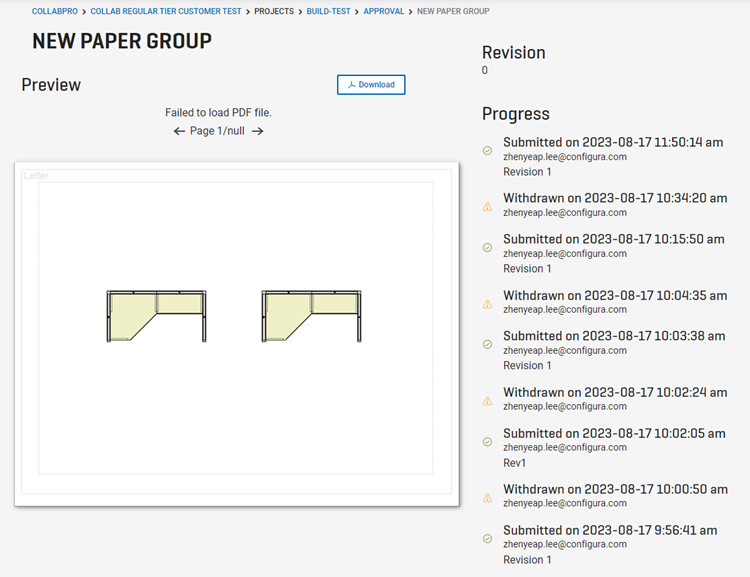750x577 pixels.
Task: Select 'Submitted on 2023-08-17 10:15:50 am' entry
Action: [x=614, y=239]
